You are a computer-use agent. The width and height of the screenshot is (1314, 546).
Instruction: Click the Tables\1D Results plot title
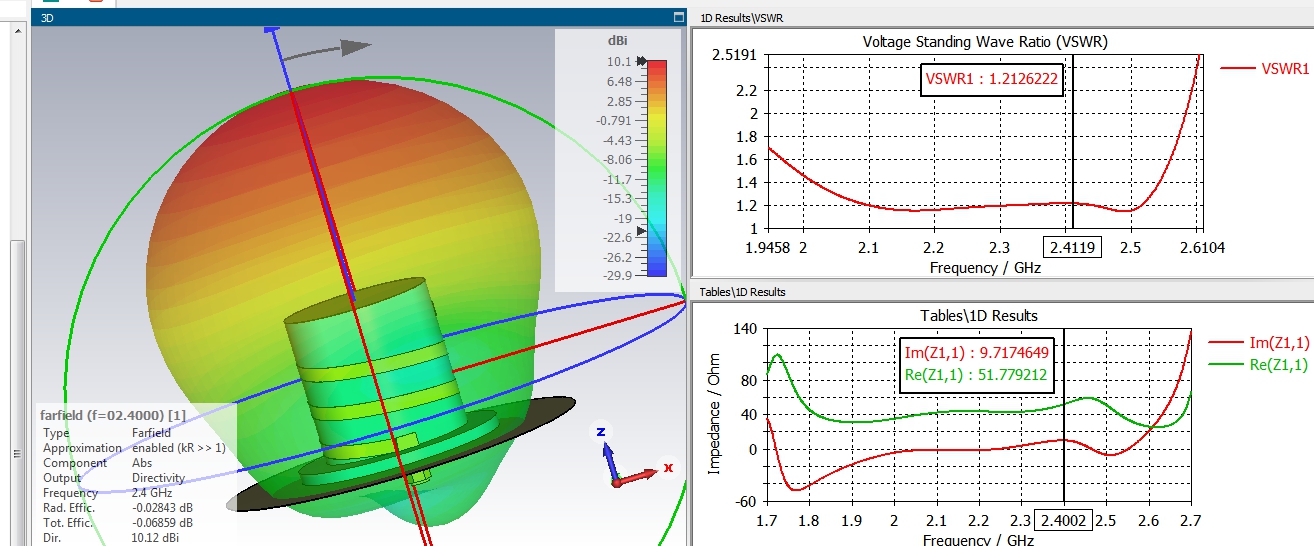pos(979,315)
